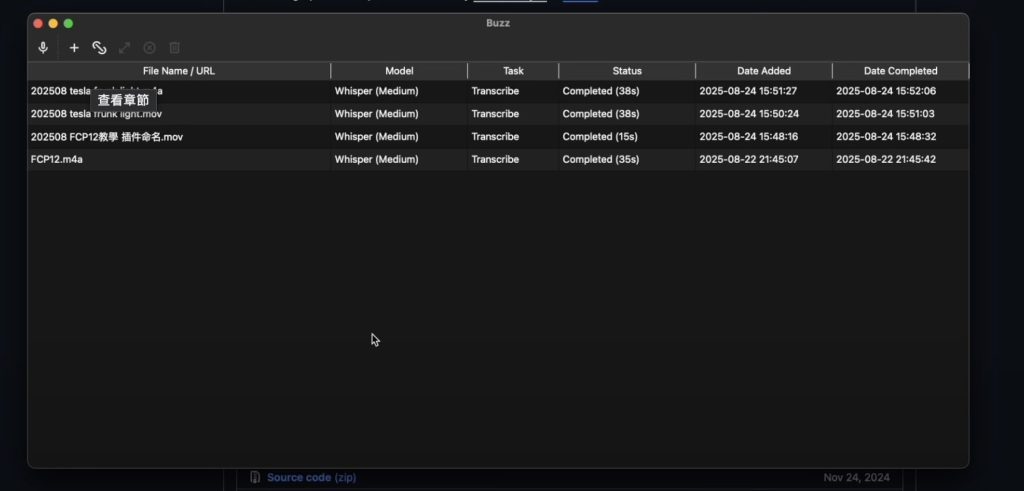The width and height of the screenshot is (1024, 491).
Task: Open the source code zip file icon
Action: tap(255, 477)
